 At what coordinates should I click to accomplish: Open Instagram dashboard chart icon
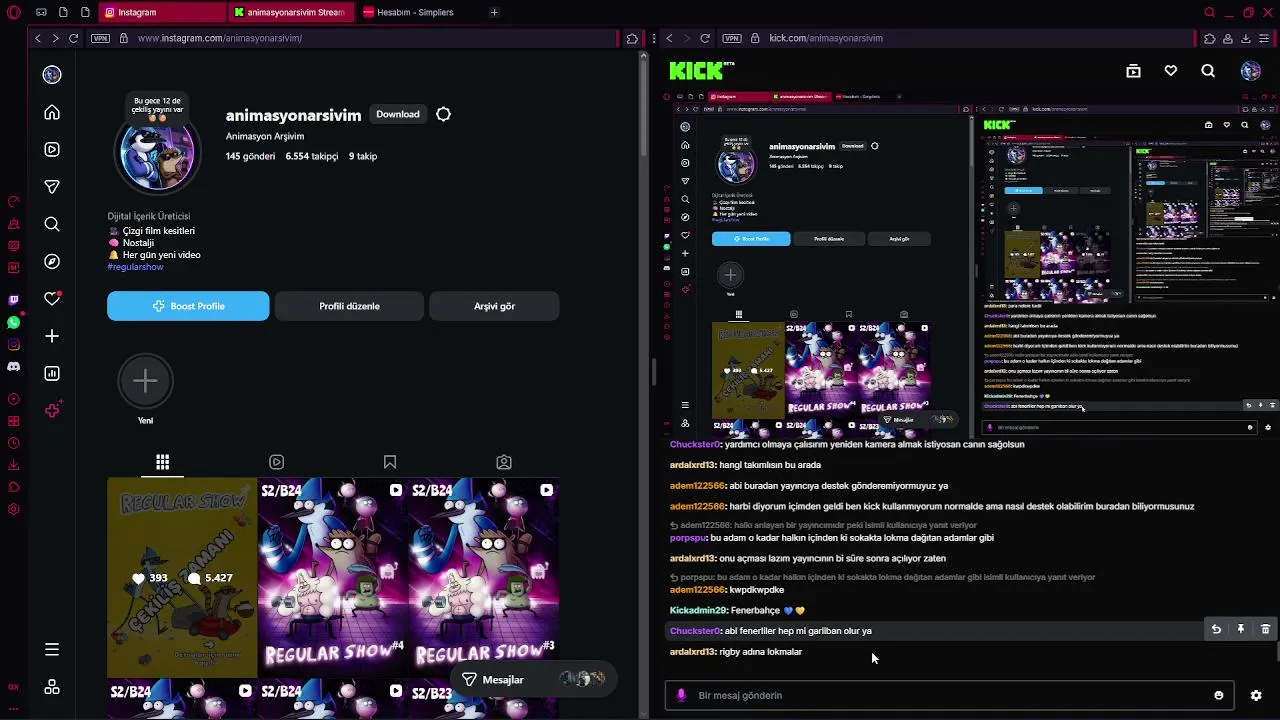click(52, 374)
